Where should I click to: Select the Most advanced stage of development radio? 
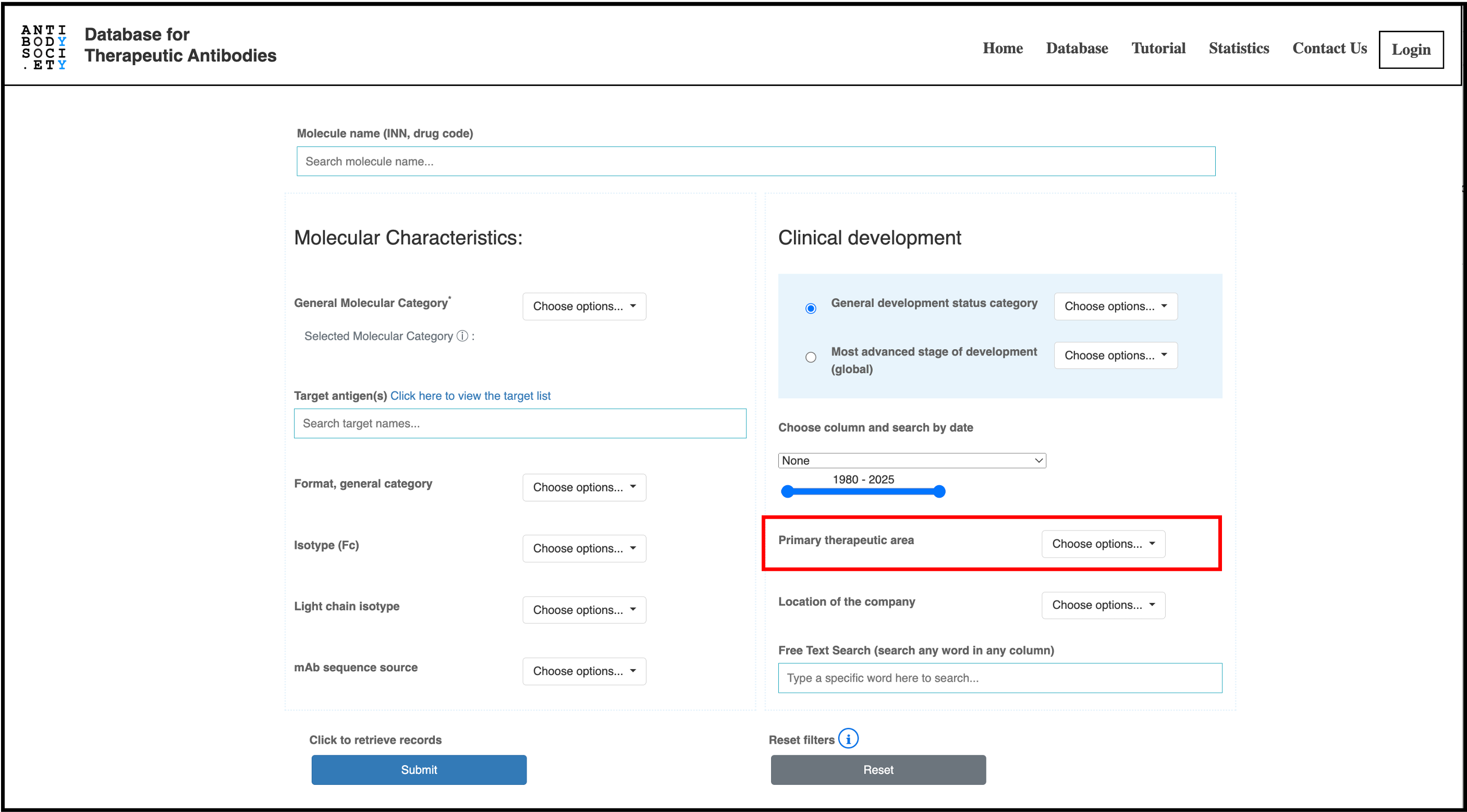[x=810, y=357]
